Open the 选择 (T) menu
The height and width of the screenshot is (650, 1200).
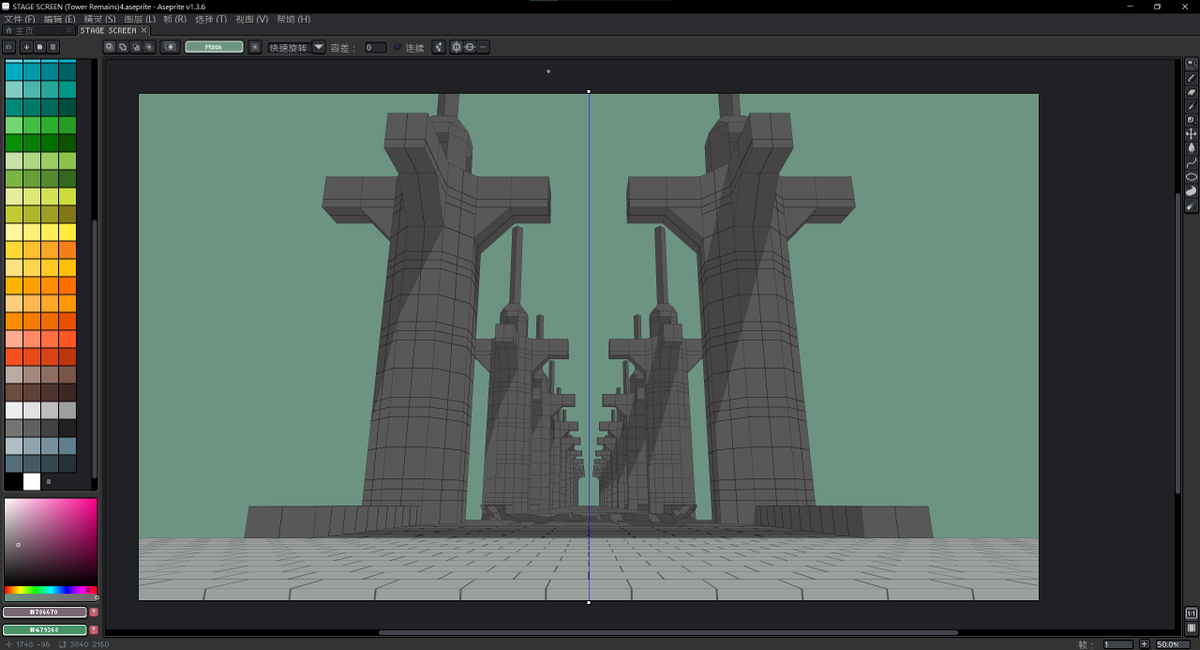(x=210, y=19)
